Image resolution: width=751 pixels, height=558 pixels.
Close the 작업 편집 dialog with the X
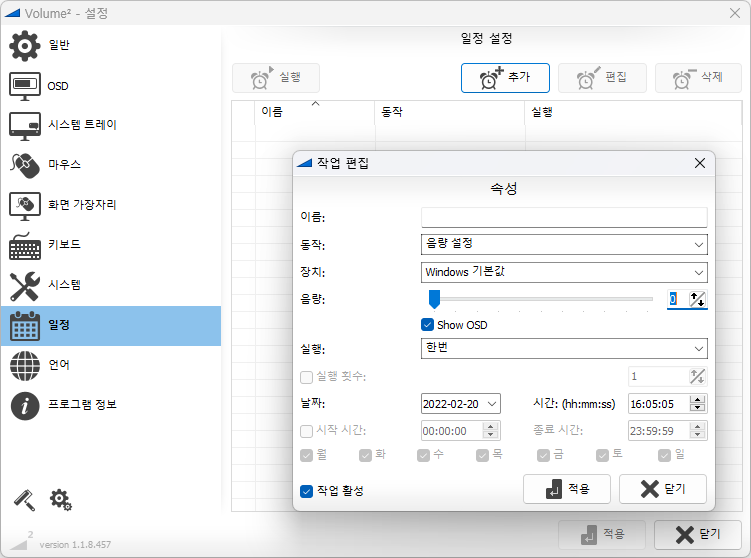(x=700, y=163)
